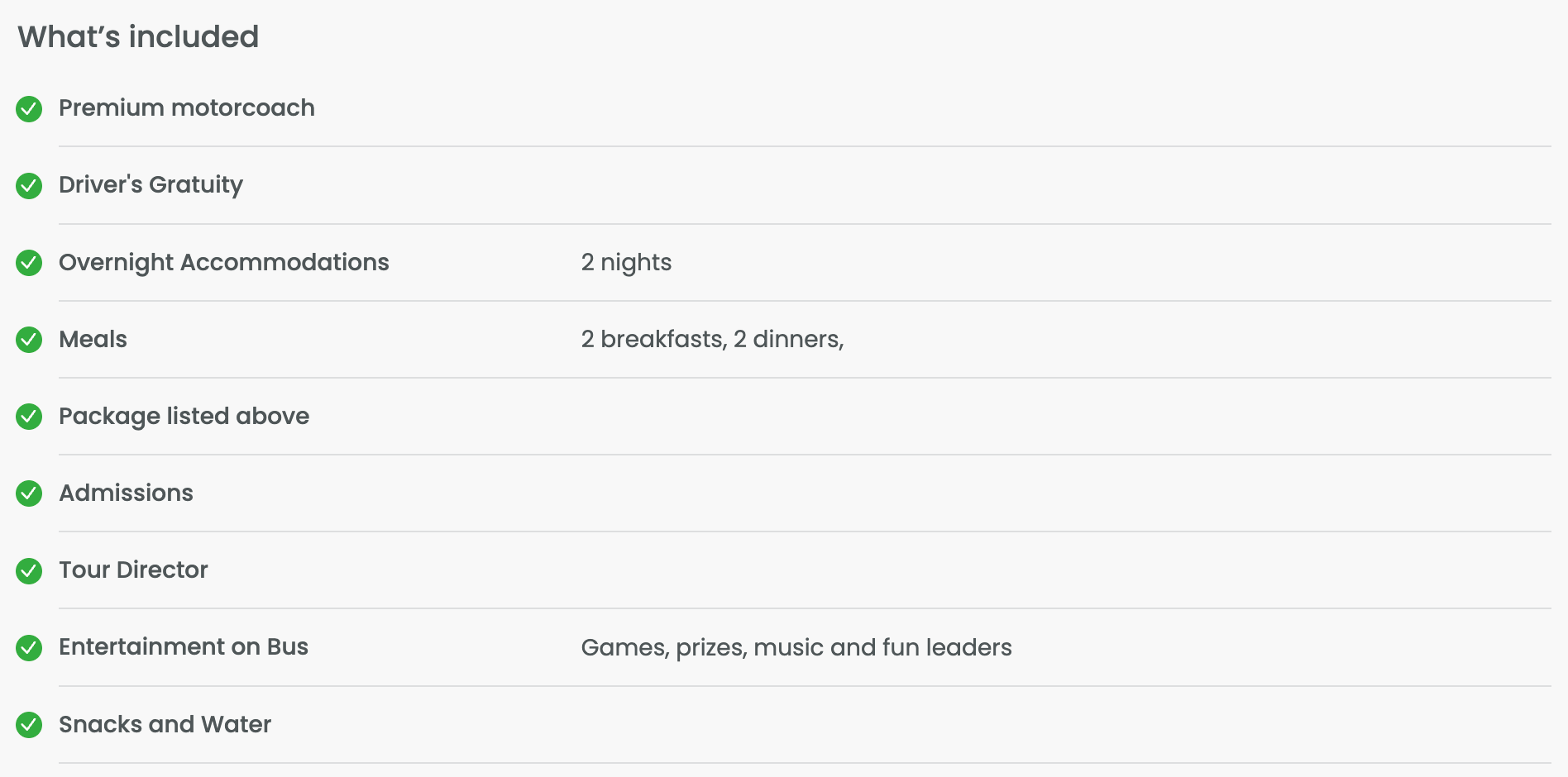The image size is (1568, 777).
Task: Click the checkmark icon next to Entertainment on Bus
Action: pyautogui.click(x=29, y=647)
